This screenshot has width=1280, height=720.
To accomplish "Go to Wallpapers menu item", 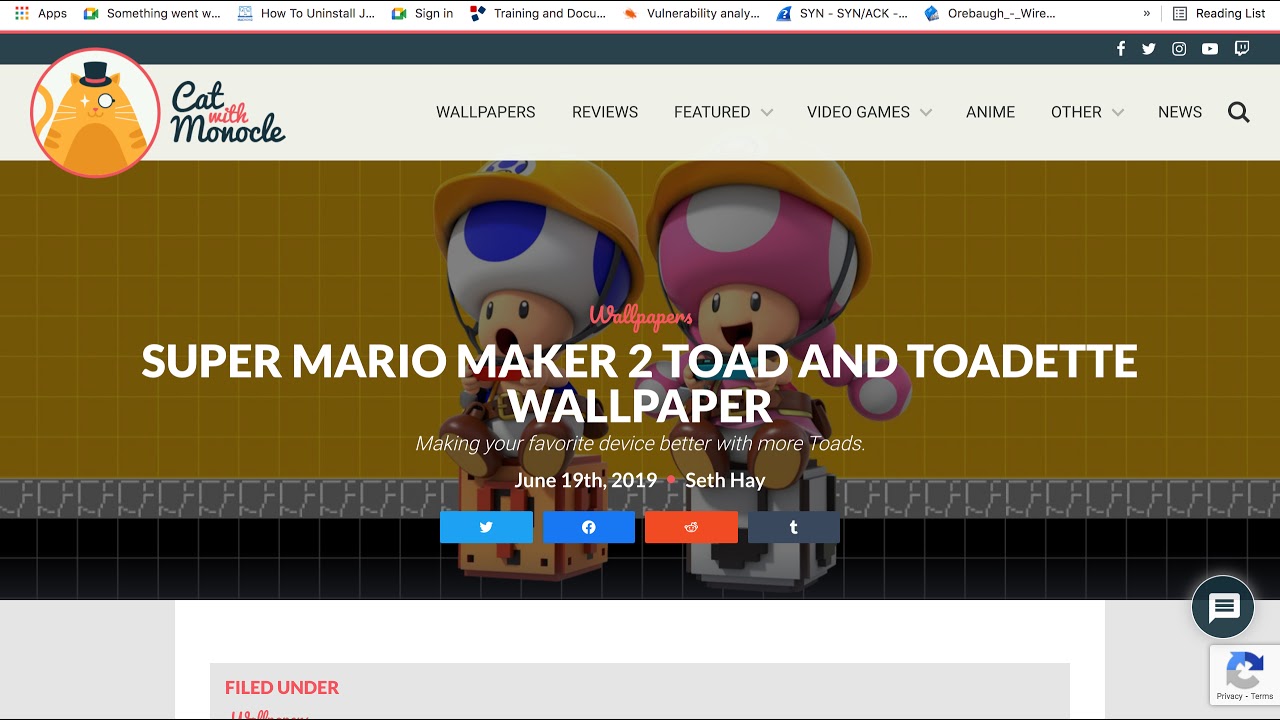I will [x=486, y=112].
